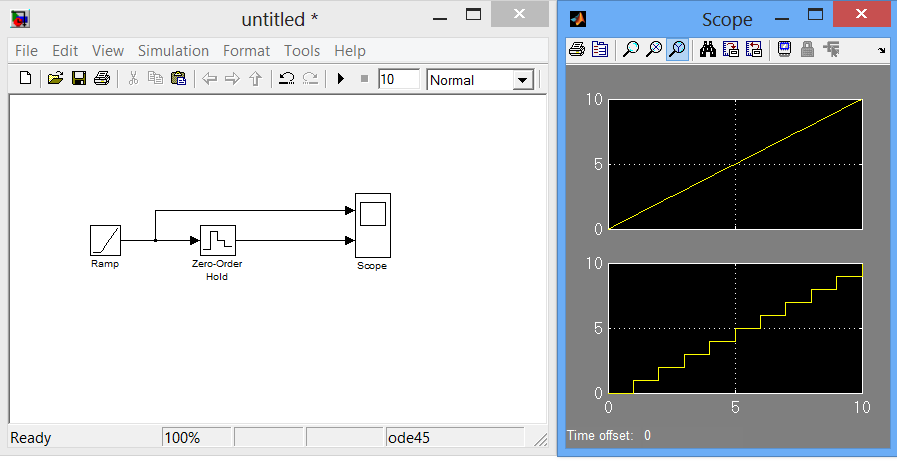Click the Simulink model window icon
Viewport: 897px width, 461px height.
pyautogui.click(x=21, y=20)
